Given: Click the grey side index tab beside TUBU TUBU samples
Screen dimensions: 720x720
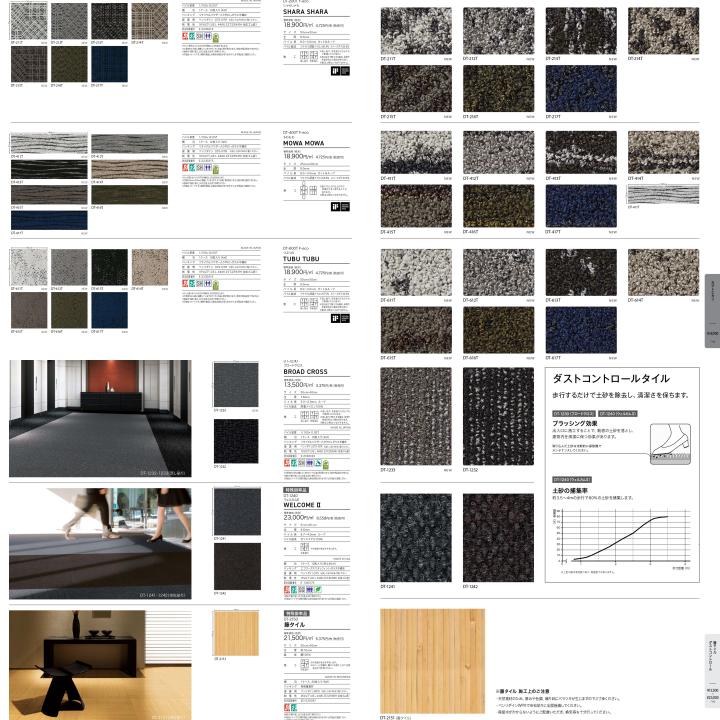Looking at the screenshot, I should [x=712, y=311].
